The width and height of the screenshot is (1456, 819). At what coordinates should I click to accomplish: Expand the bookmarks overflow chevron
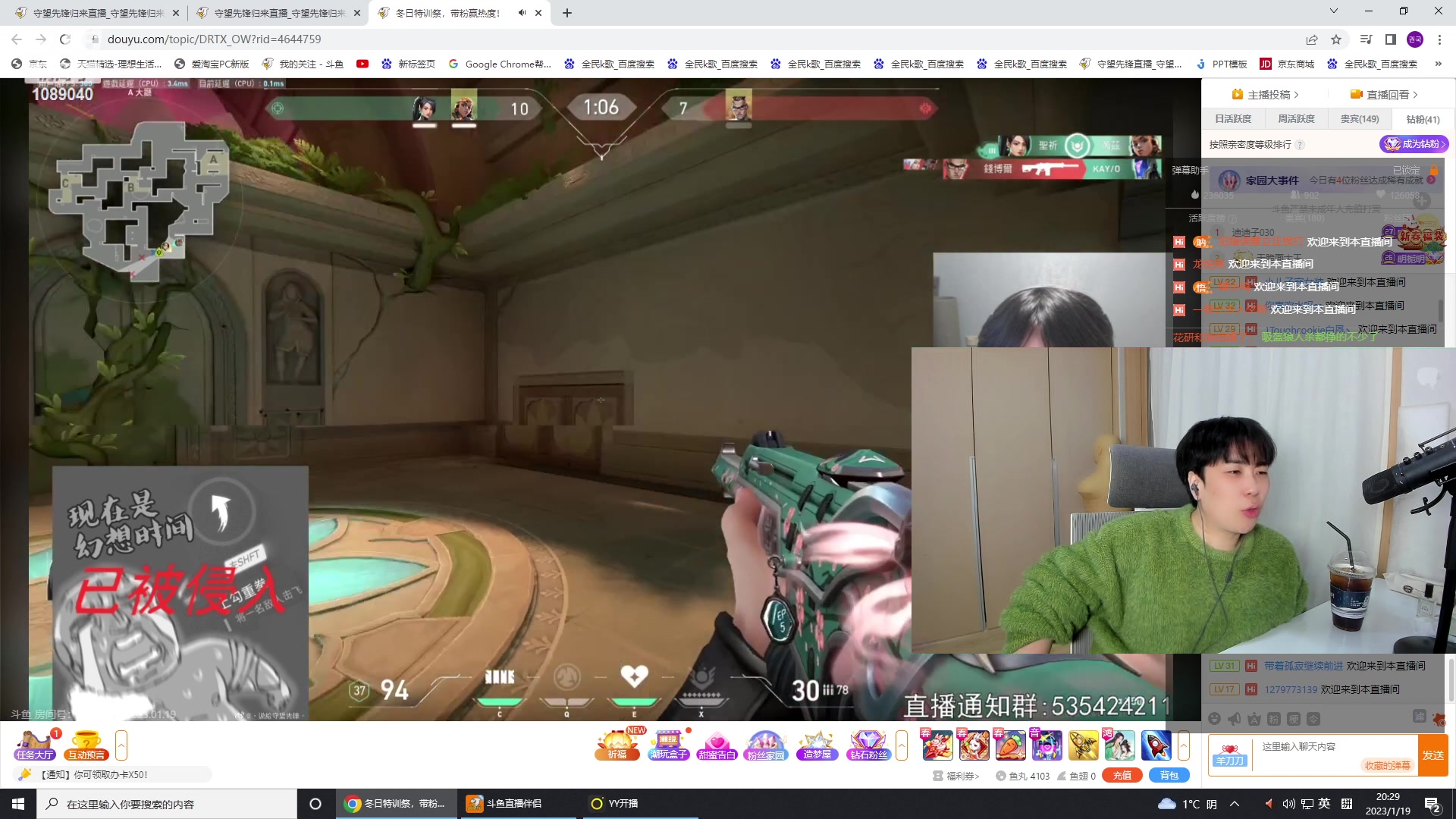1439,64
